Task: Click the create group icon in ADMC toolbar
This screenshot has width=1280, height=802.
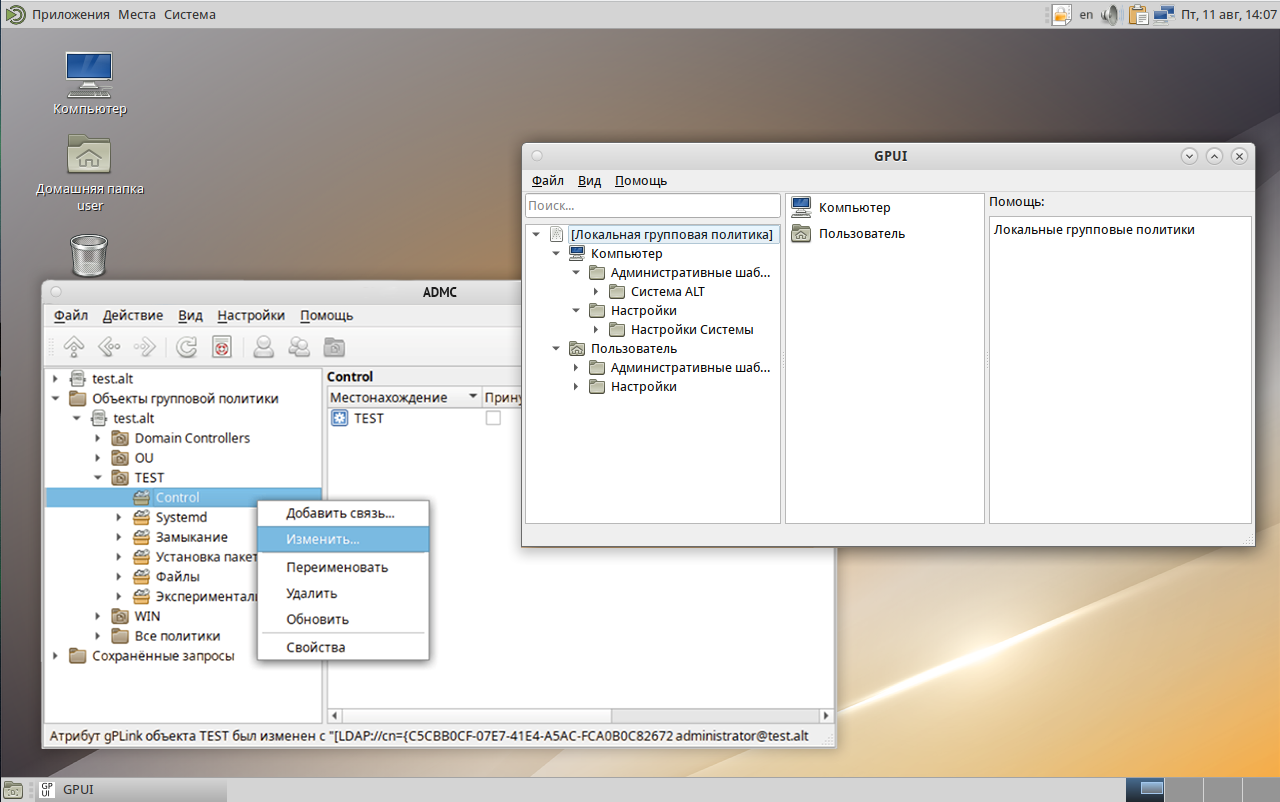Action: click(x=298, y=347)
